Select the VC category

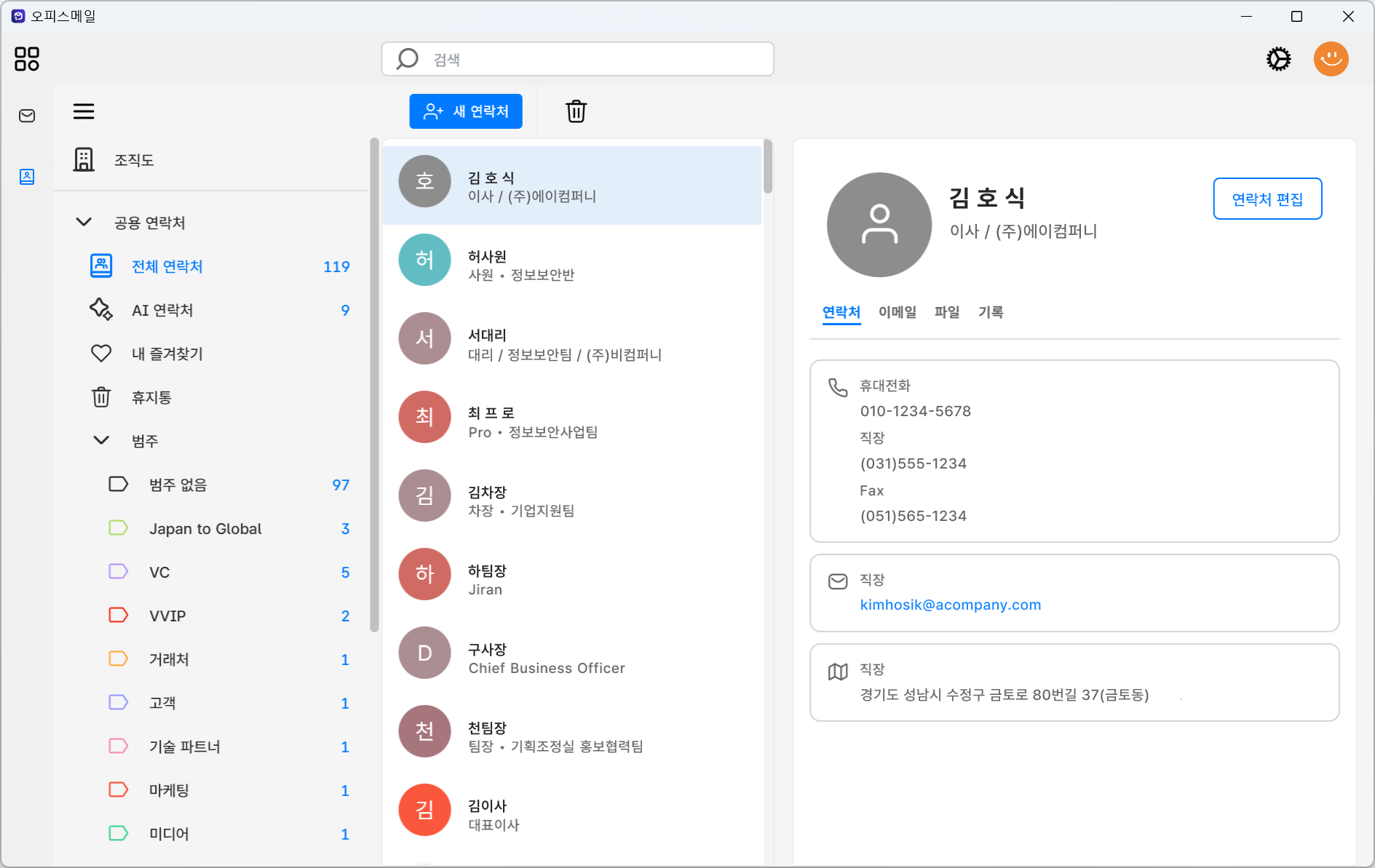coord(228,572)
